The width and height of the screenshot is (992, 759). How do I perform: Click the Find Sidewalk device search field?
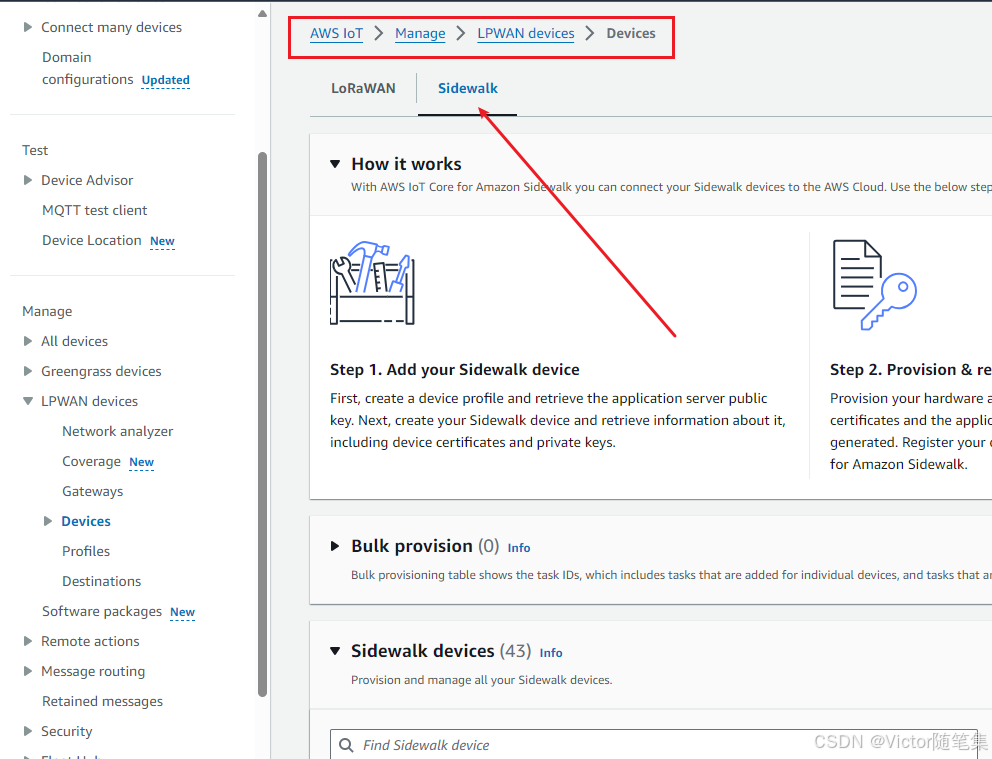654,745
